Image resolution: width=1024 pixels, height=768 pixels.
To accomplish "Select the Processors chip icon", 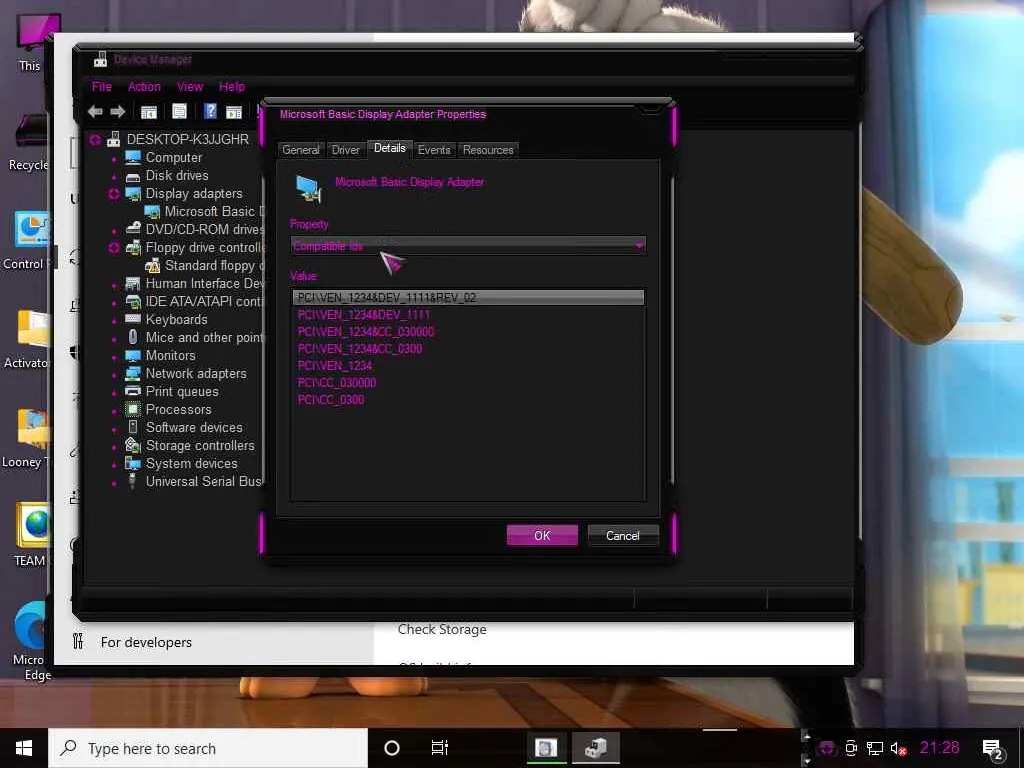I will pyautogui.click(x=133, y=409).
